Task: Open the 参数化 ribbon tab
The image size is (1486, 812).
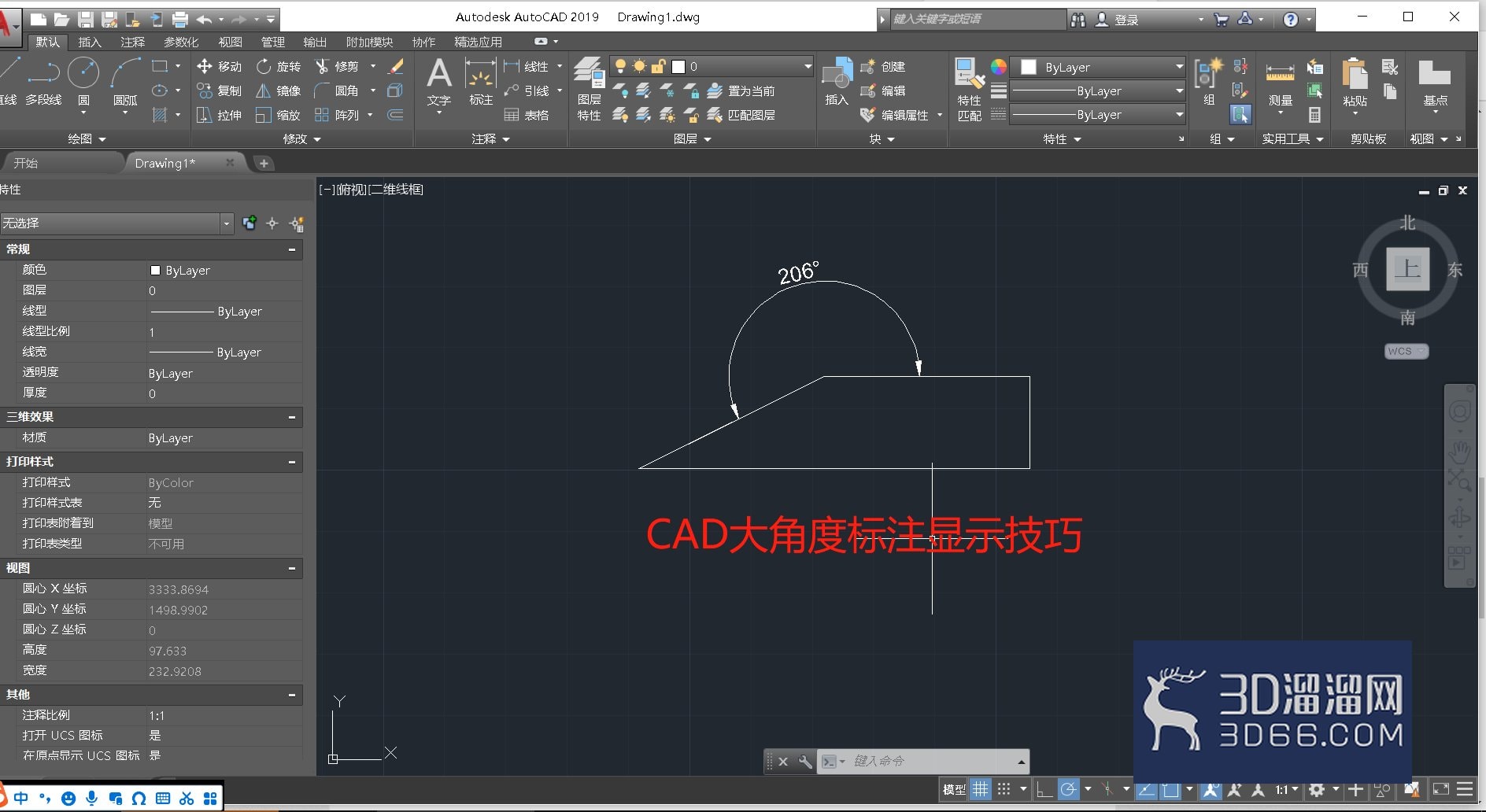Action: (x=181, y=42)
